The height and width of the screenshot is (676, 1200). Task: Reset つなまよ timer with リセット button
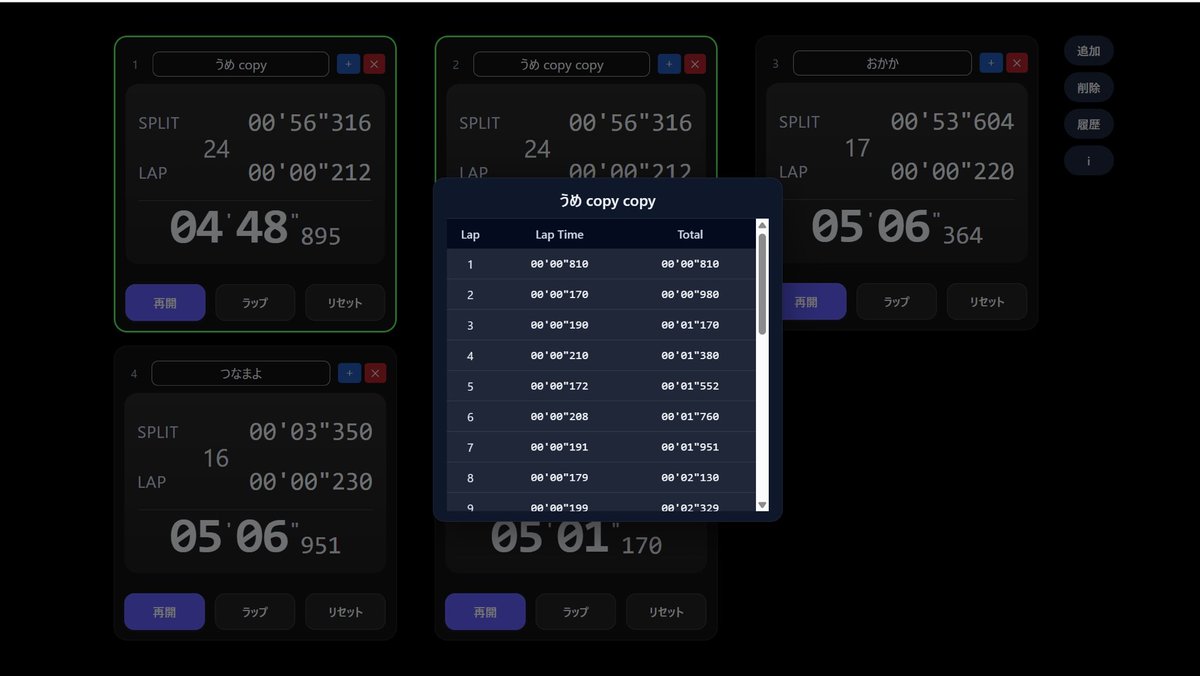click(345, 611)
